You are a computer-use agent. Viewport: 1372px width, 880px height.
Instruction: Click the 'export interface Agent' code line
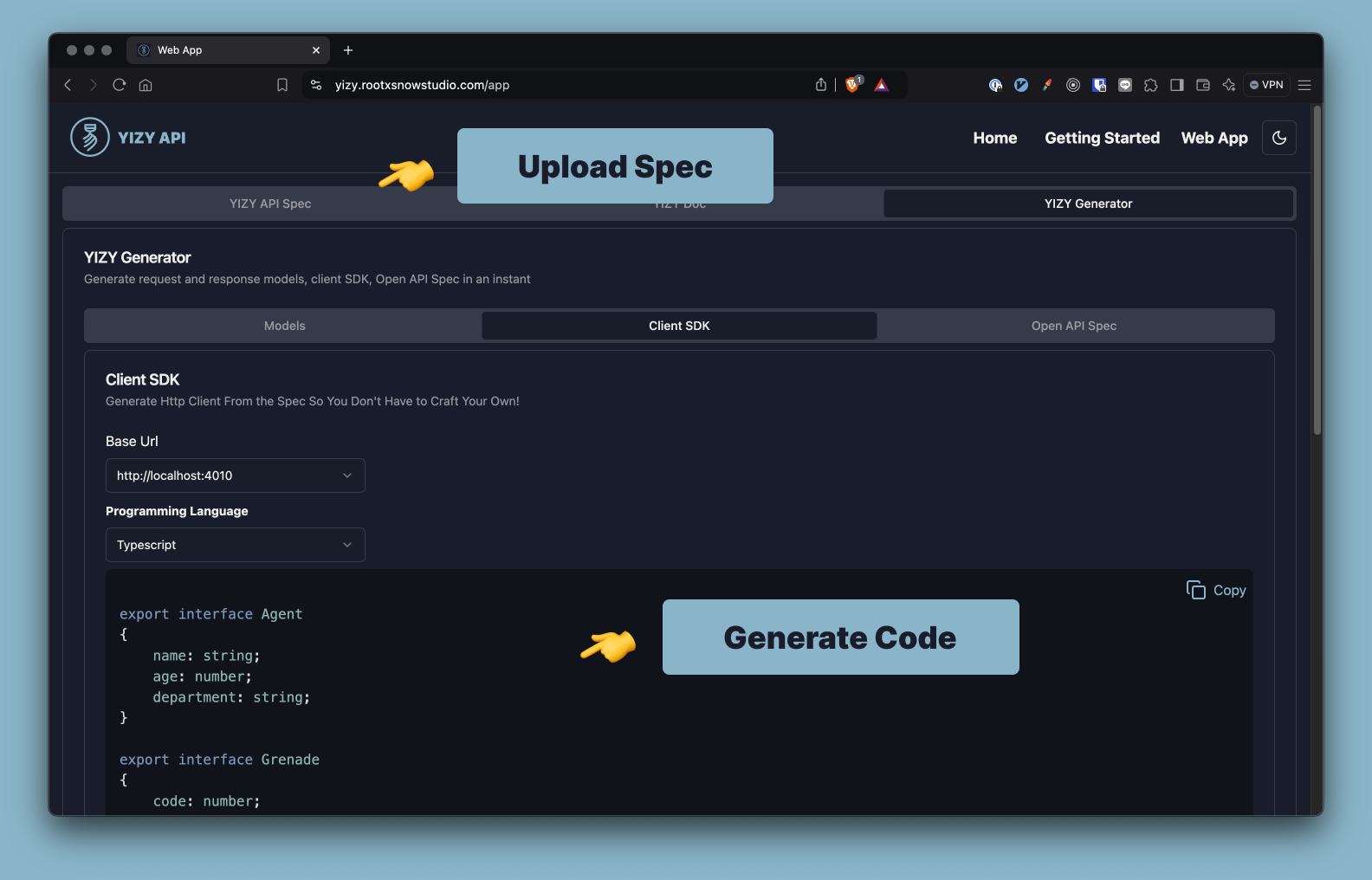point(210,614)
